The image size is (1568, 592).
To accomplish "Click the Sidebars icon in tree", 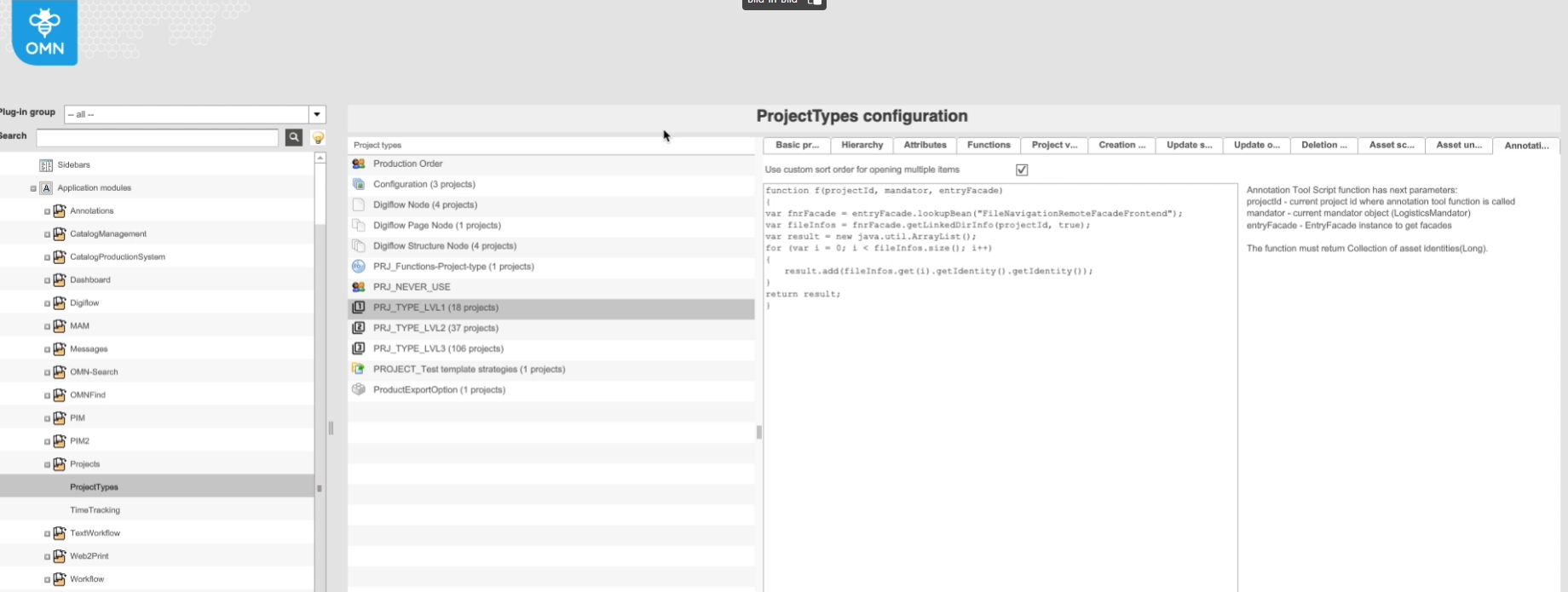I will pos(46,165).
